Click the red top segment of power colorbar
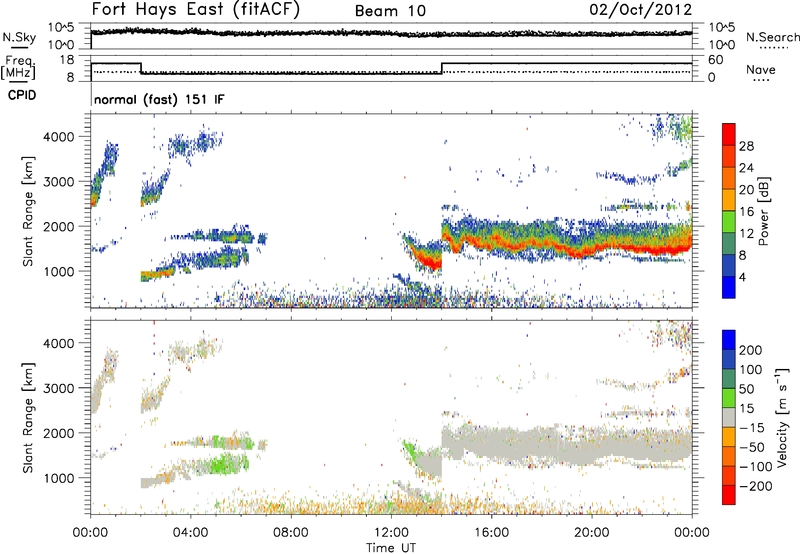800x554 pixels. click(x=729, y=134)
